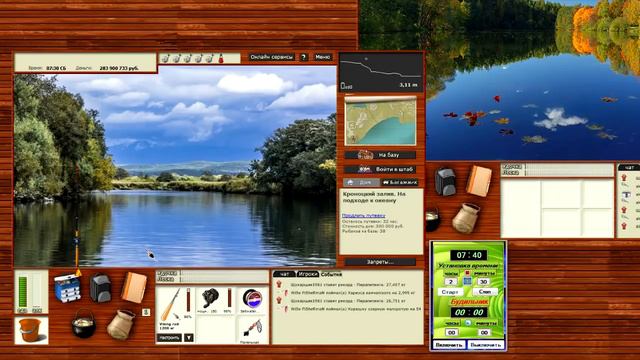The height and width of the screenshot is (360, 640).
Task: Click first record event in events list
Action: 347,284
